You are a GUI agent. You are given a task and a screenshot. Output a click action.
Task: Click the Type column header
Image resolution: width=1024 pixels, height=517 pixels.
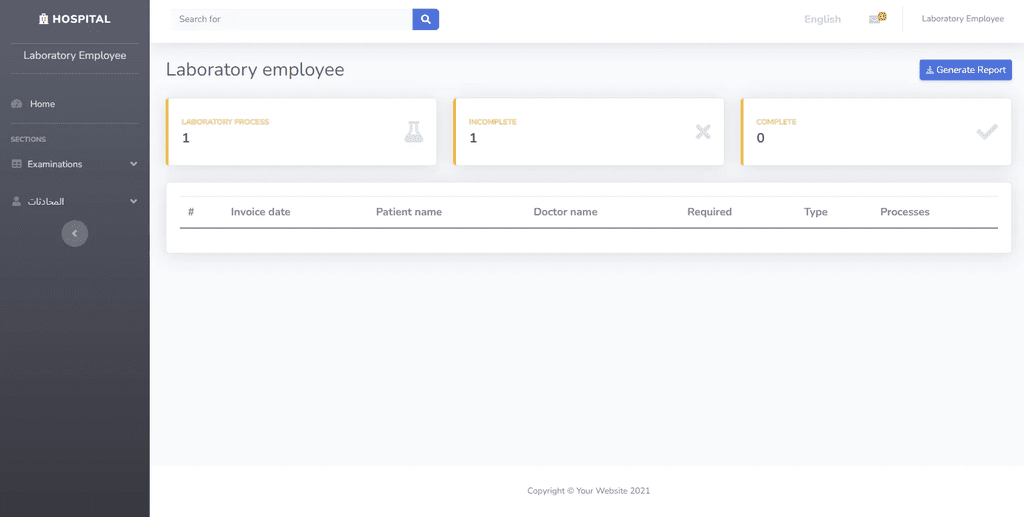(x=816, y=212)
